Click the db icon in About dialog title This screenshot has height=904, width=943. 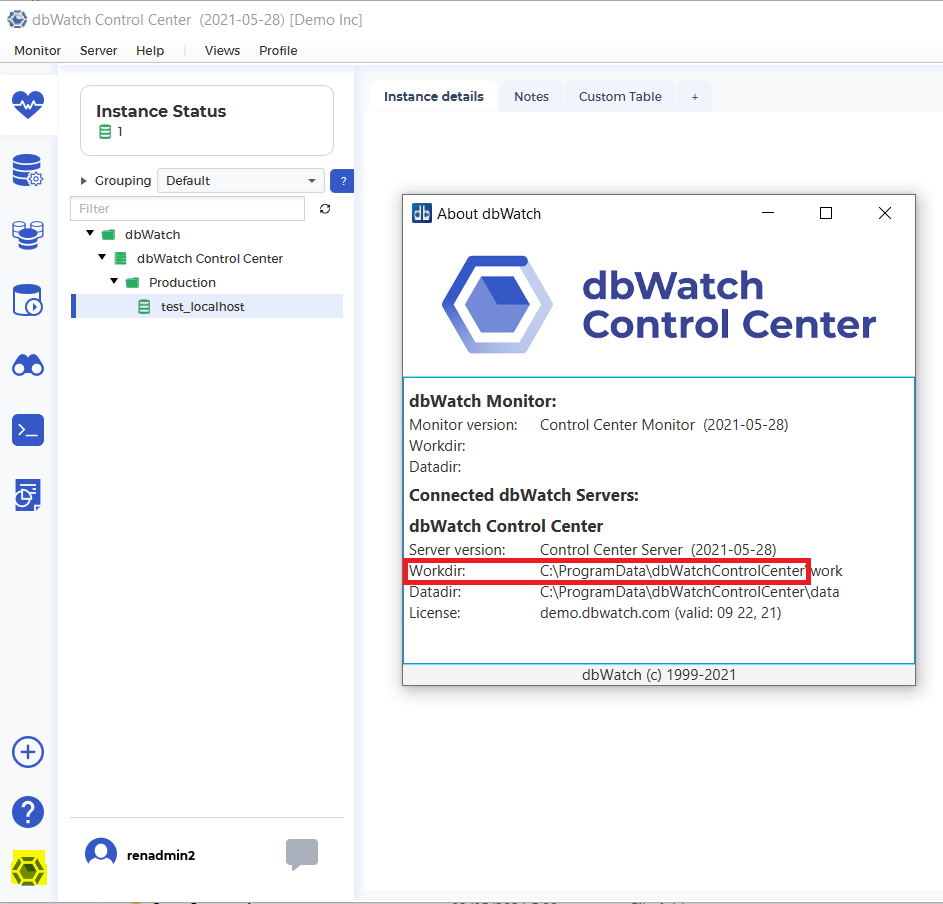coord(422,213)
